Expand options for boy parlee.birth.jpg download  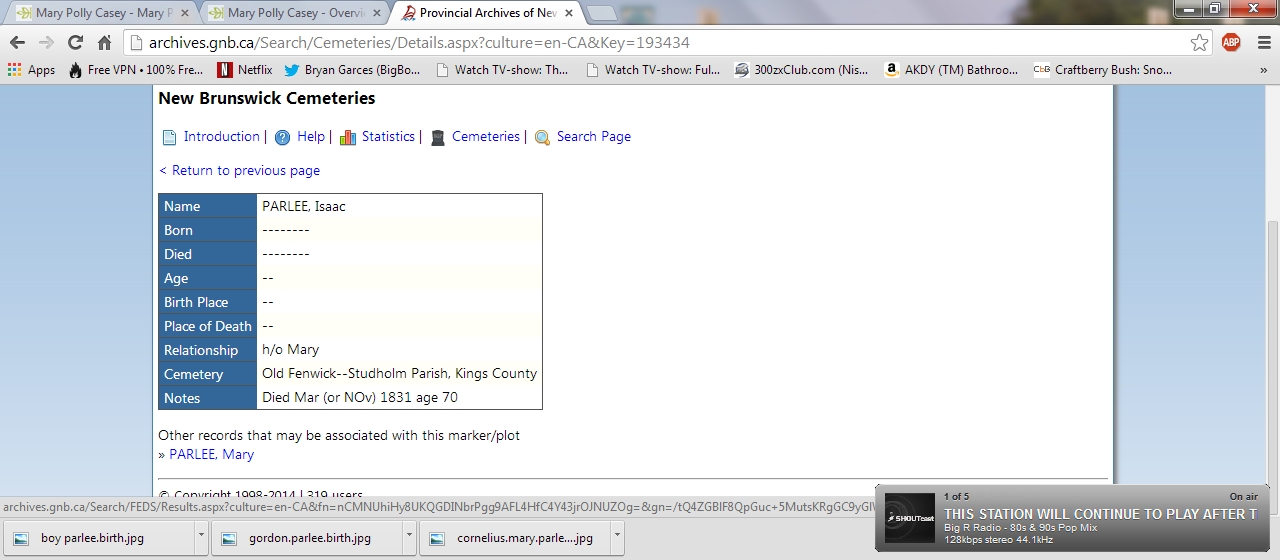point(201,538)
